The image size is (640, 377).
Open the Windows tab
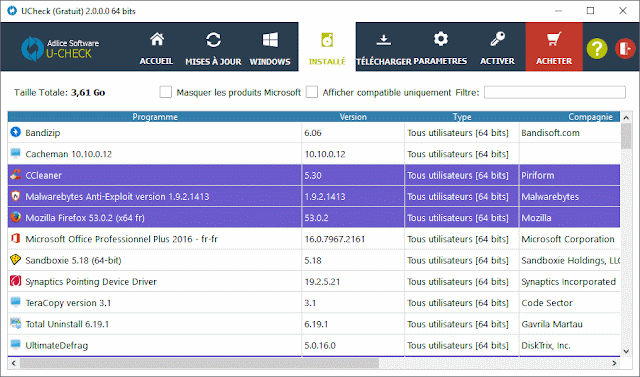click(270, 48)
